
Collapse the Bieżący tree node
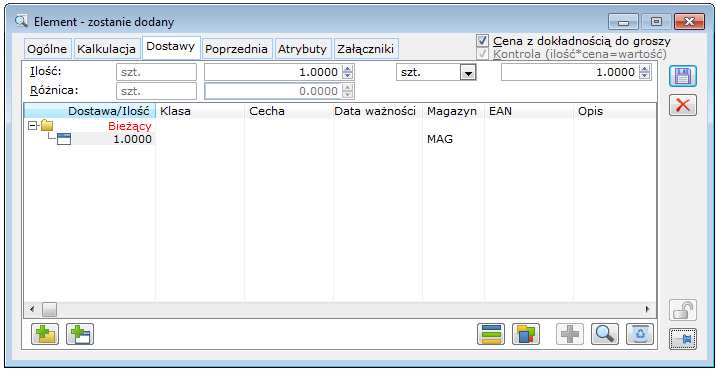(32, 125)
